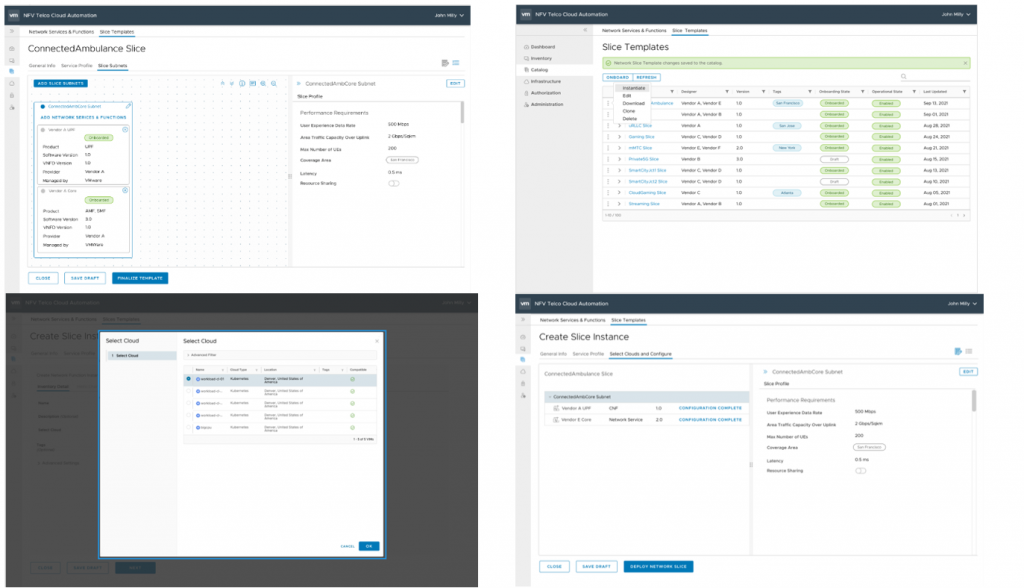This screenshot has height=588, width=1024.
Task: Zoom out on the ConnectedAmbulance Slice canvas
Action: click(x=274, y=84)
